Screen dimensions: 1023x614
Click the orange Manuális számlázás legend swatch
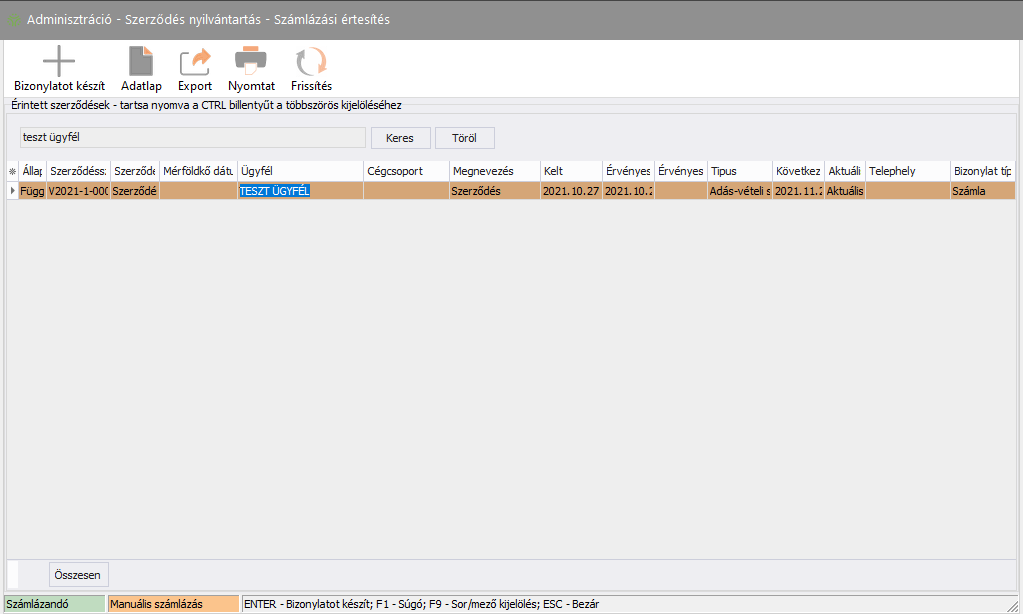point(173,604)
